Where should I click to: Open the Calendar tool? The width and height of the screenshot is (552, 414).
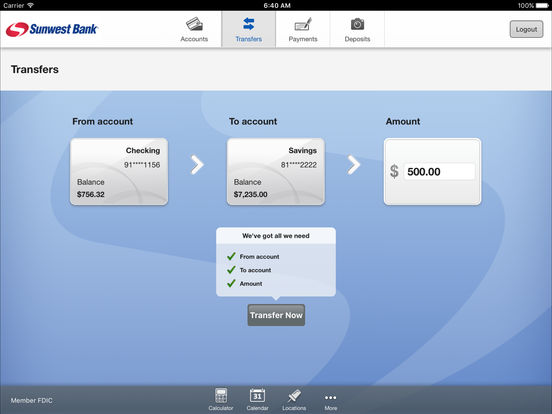click(x=257, y=400)
